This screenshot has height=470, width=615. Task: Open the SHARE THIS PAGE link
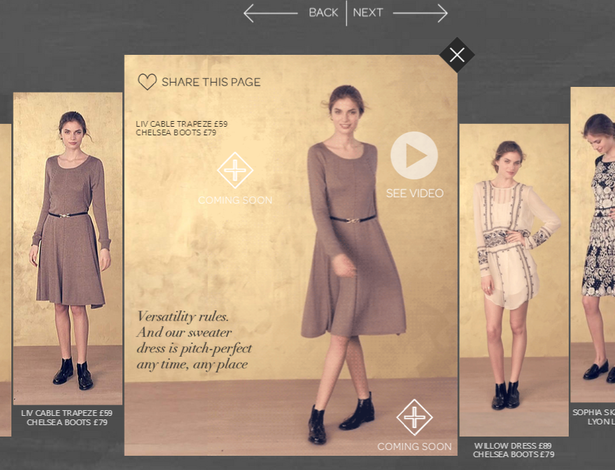pos(211,82)
